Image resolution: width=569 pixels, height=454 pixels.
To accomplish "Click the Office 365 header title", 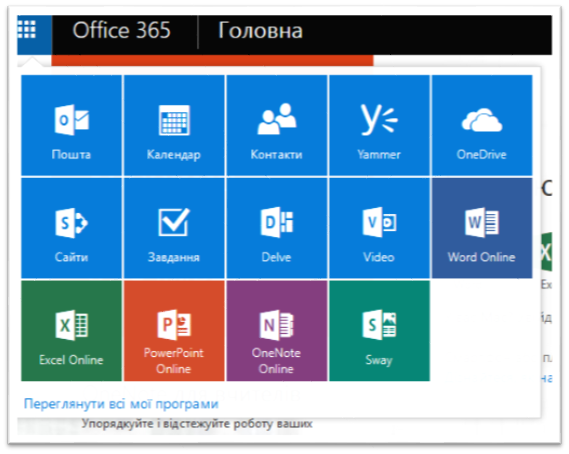I will point(122,30).
